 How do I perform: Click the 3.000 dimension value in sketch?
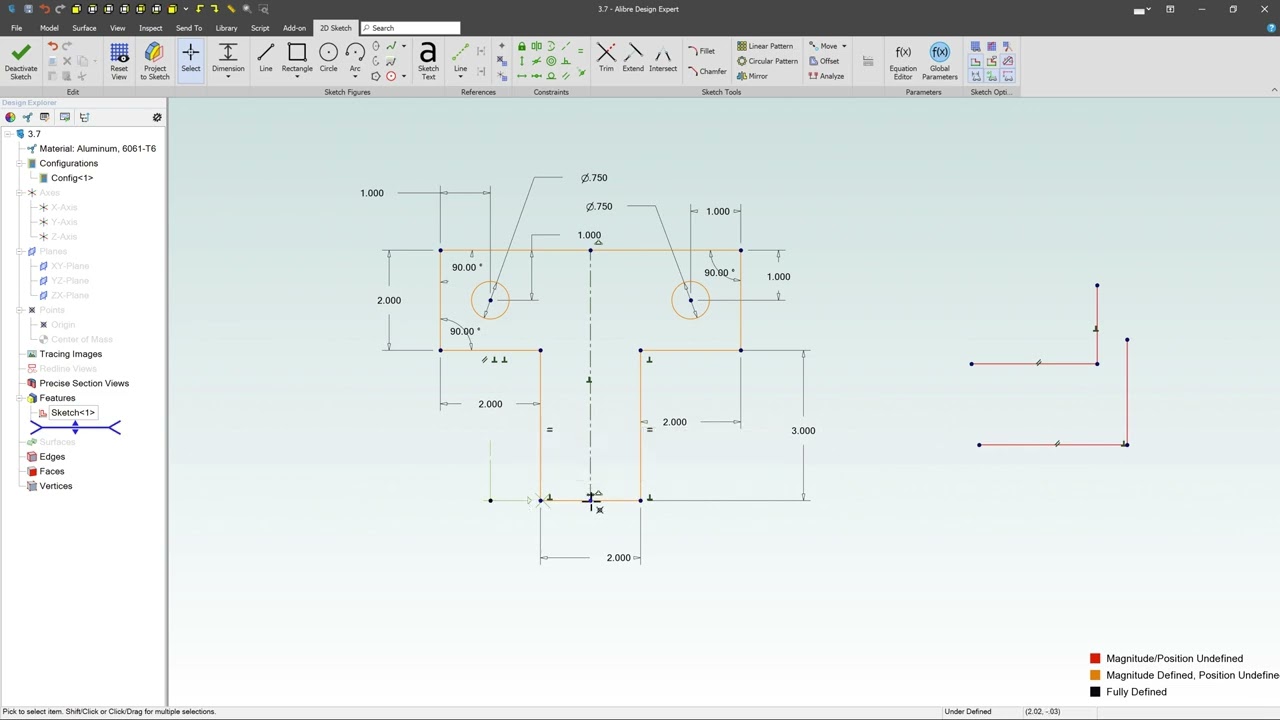point(803,431)
